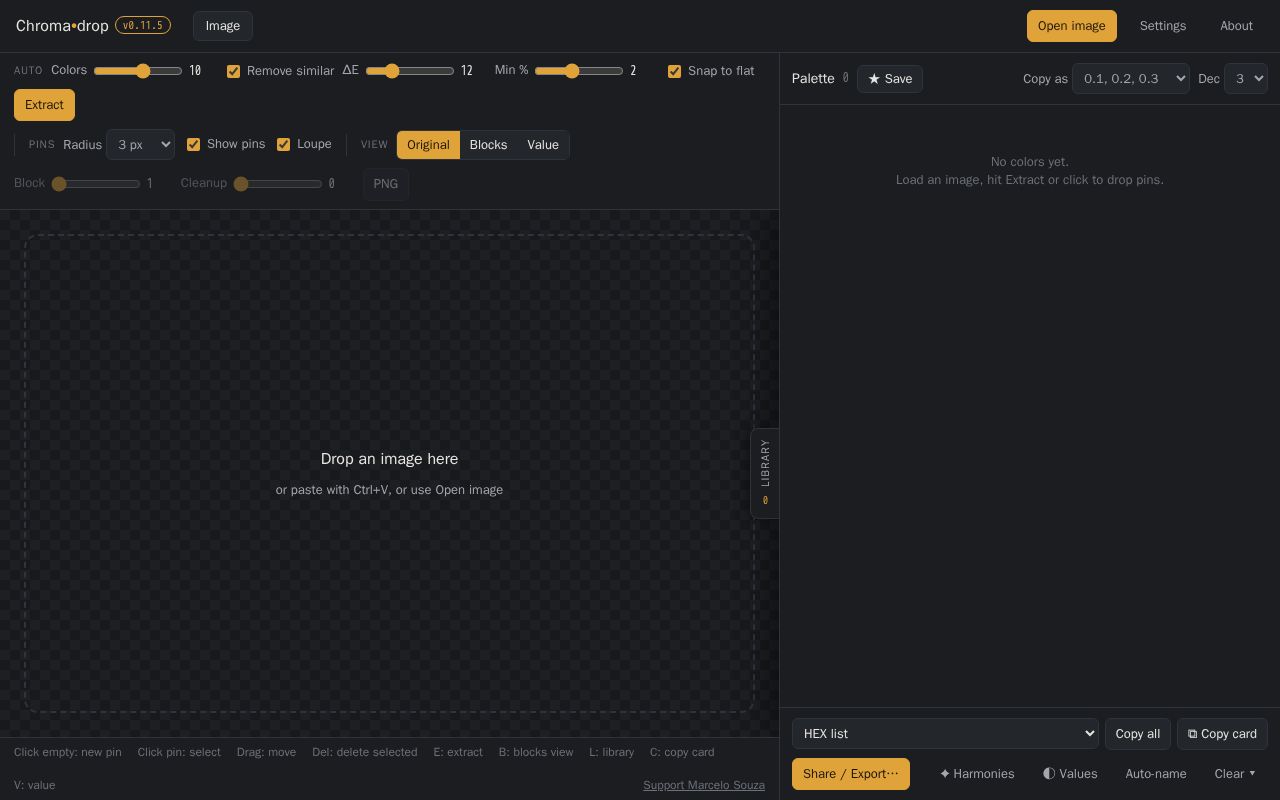Viewport: 1280px width, 800px height.
Task: Open Settings from the header
Action: 1163,26
